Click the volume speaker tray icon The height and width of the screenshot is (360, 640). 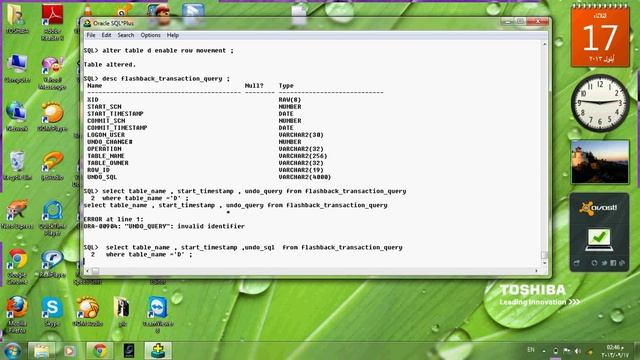[578, 351]
